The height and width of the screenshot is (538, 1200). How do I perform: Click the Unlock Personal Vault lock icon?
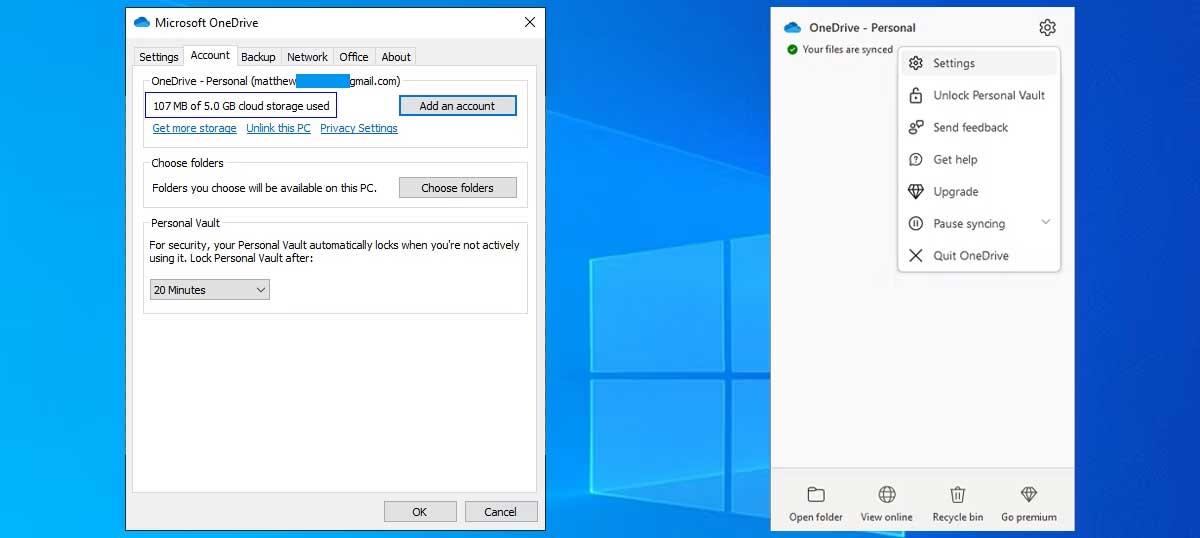point(915,95)
